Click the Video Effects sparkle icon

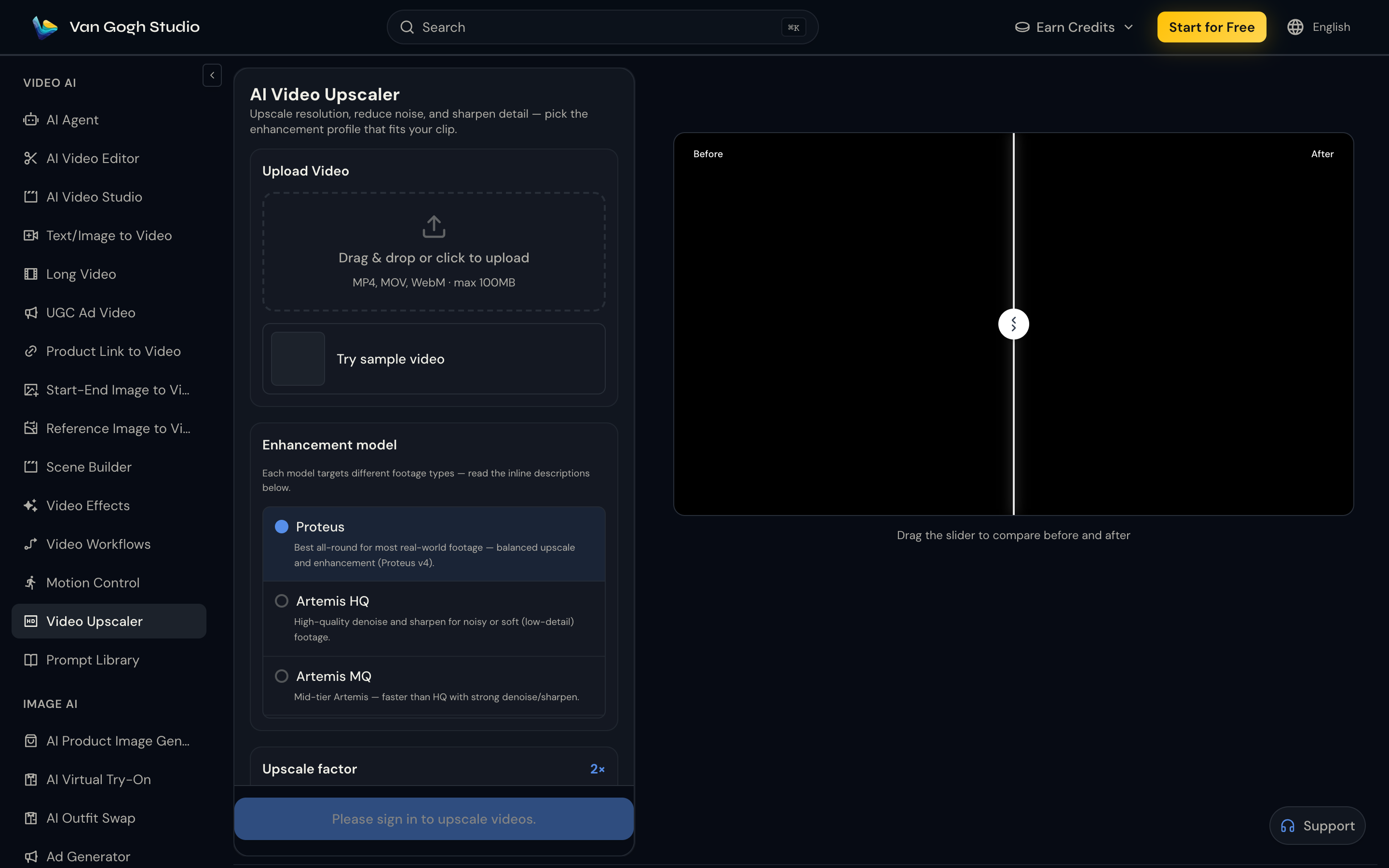[x=30, y=505]
